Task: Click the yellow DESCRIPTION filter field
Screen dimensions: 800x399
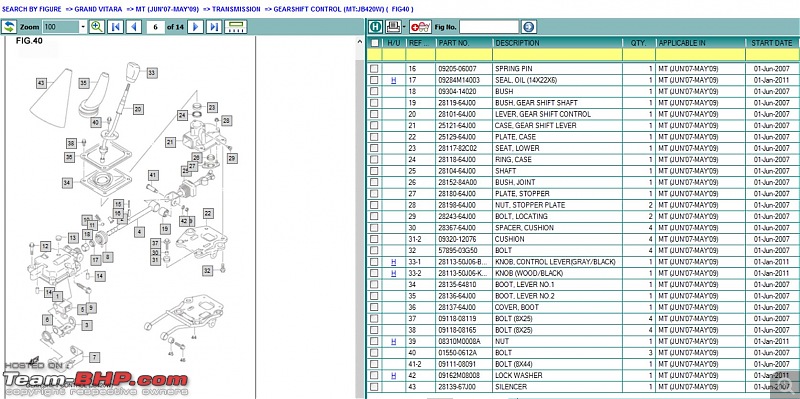Action: pyautogui.click(x=558, y=55)
